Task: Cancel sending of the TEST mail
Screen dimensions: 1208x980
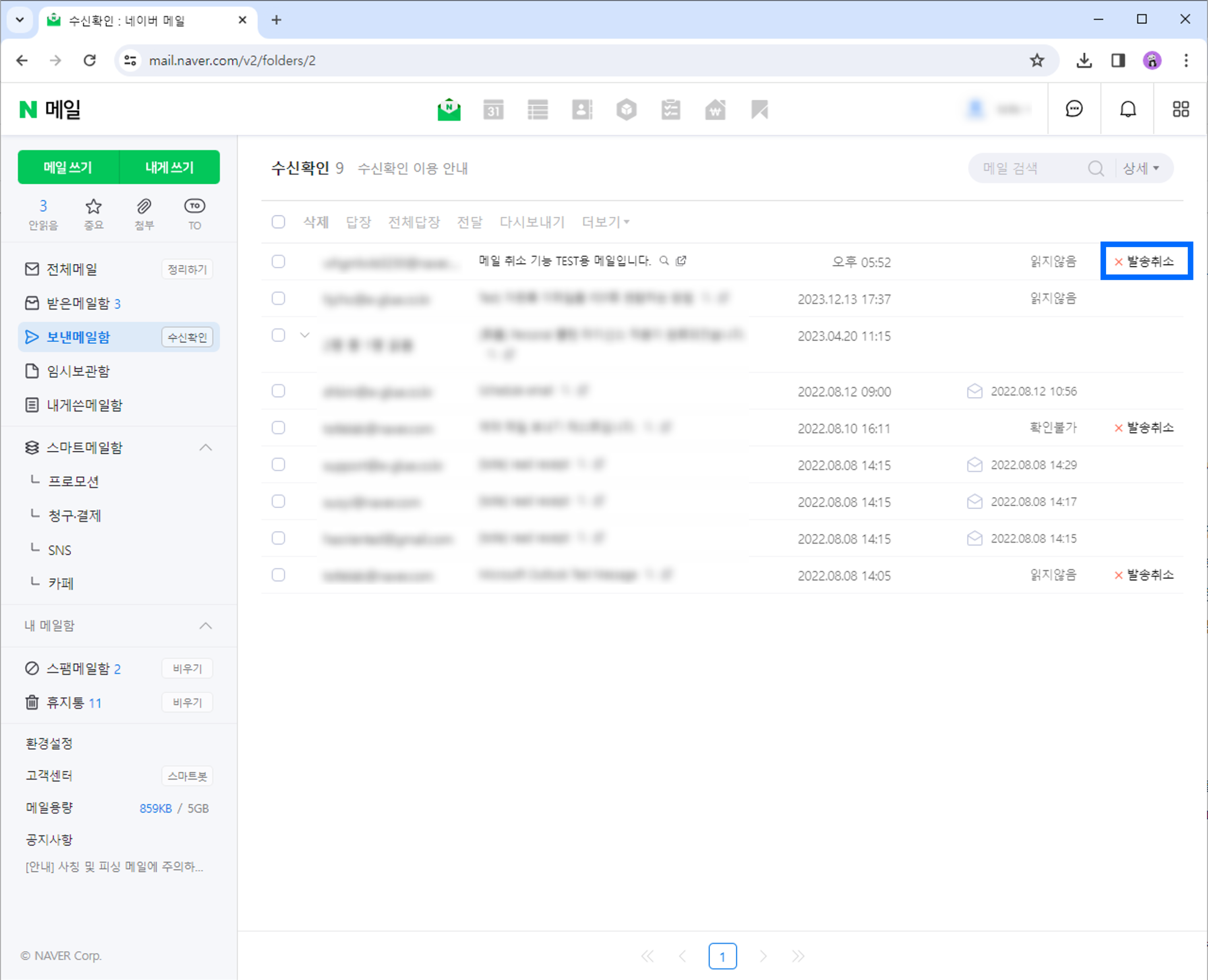Action: [x=1145, y=261]
